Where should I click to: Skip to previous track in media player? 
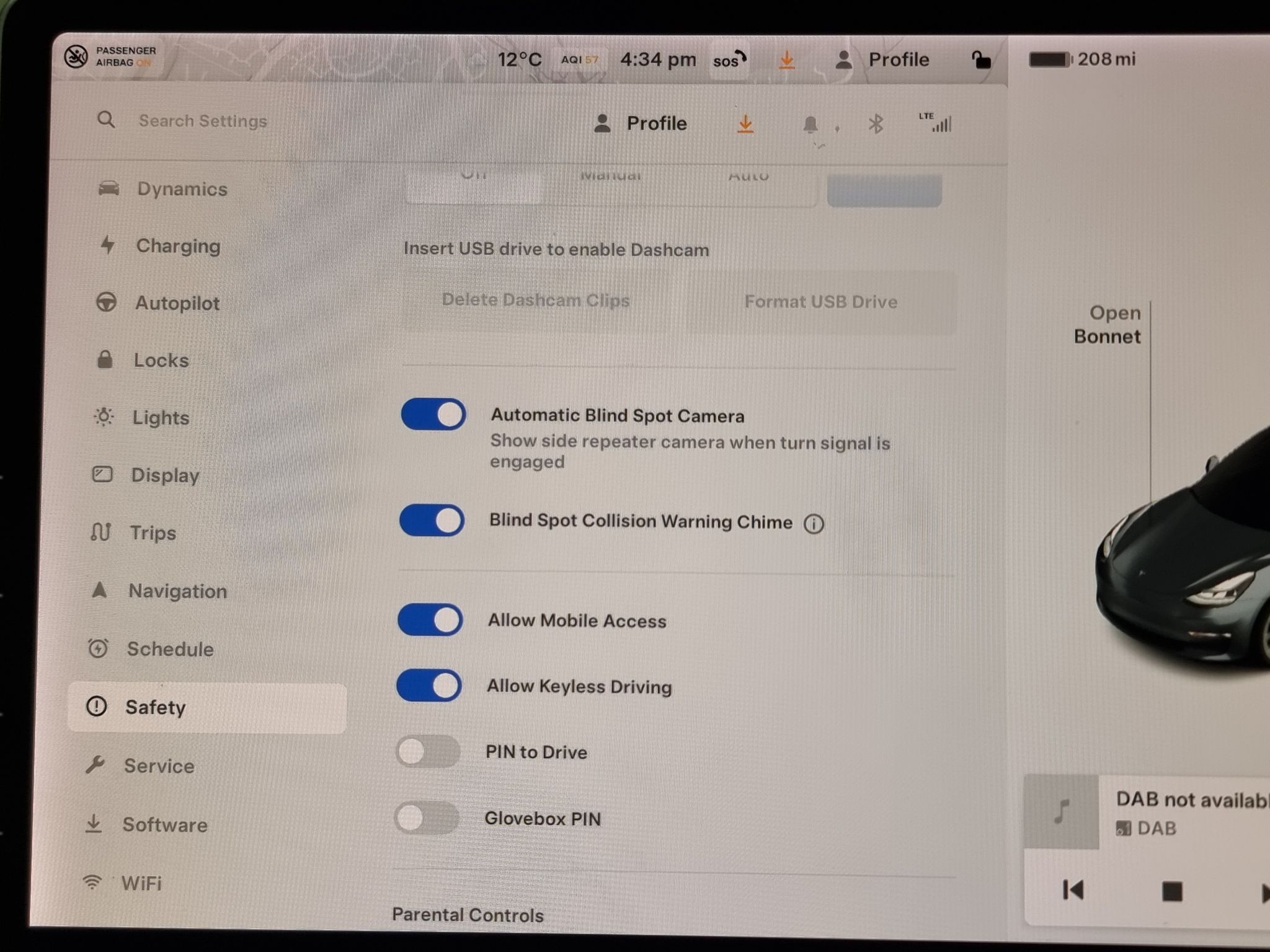(x=1073, y=890)
